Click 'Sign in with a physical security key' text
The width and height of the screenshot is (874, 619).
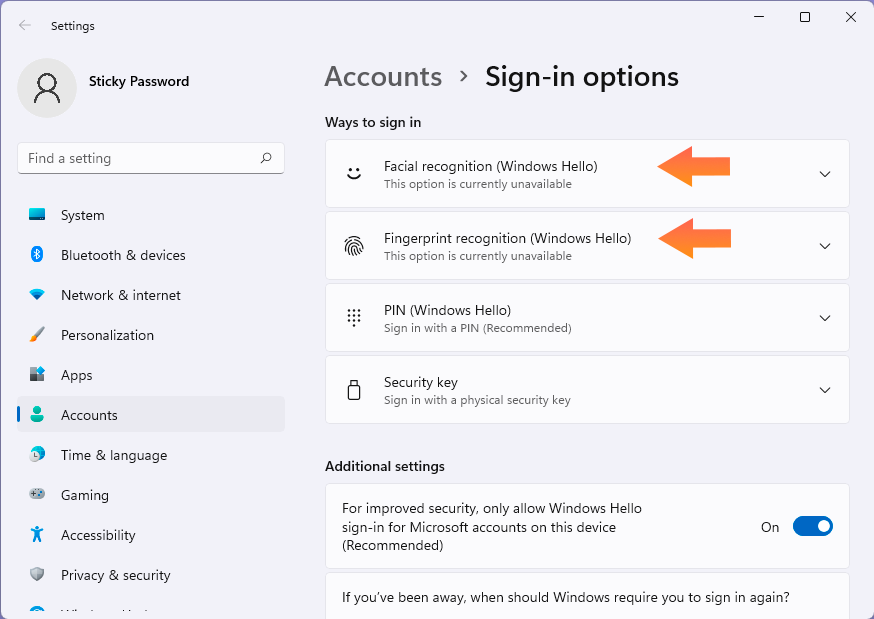[x=477, y=400]
